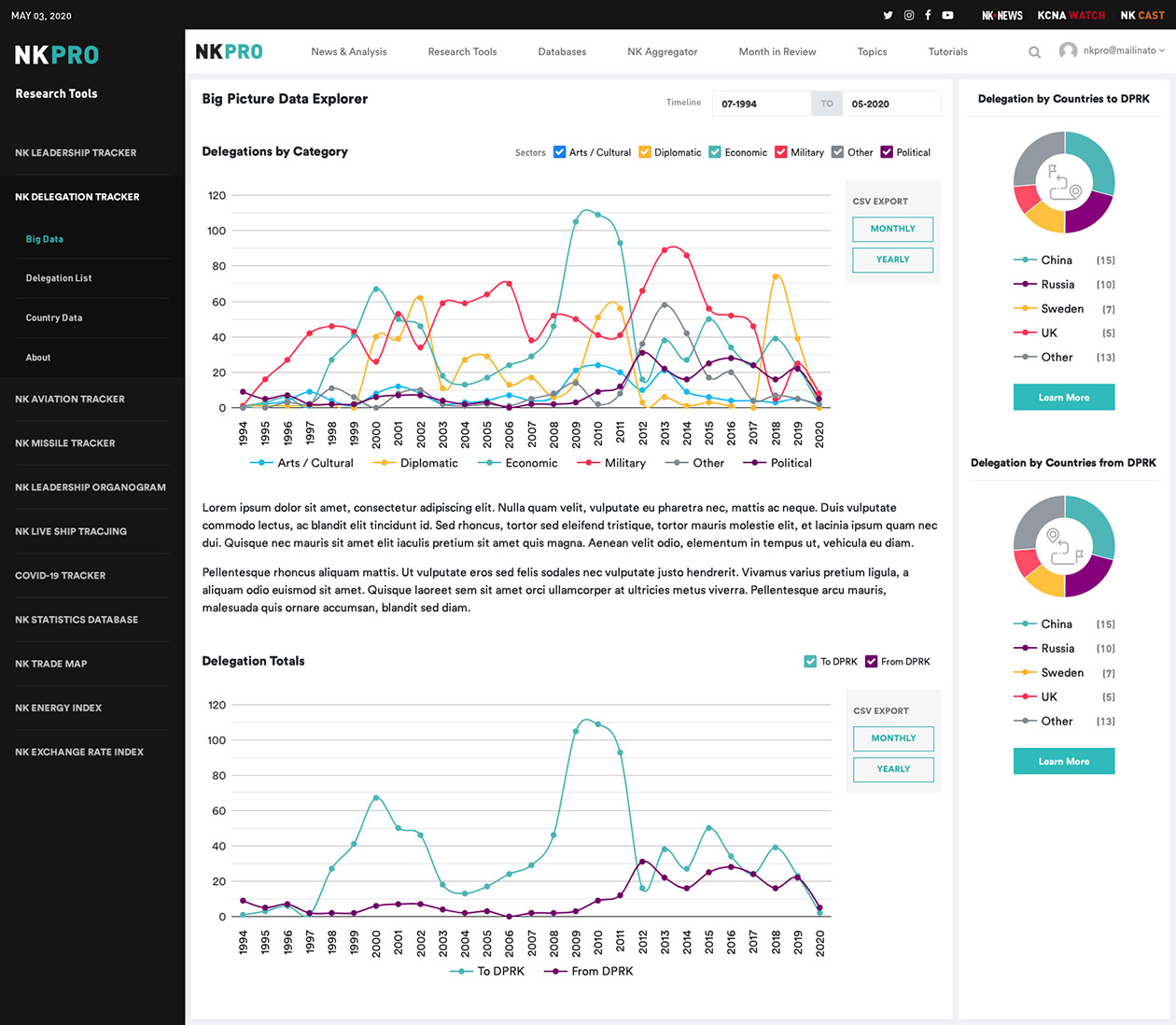Select Country Data in the sidebar
The width and height of the screenshot is (1176, 1025).
point(54,318)
